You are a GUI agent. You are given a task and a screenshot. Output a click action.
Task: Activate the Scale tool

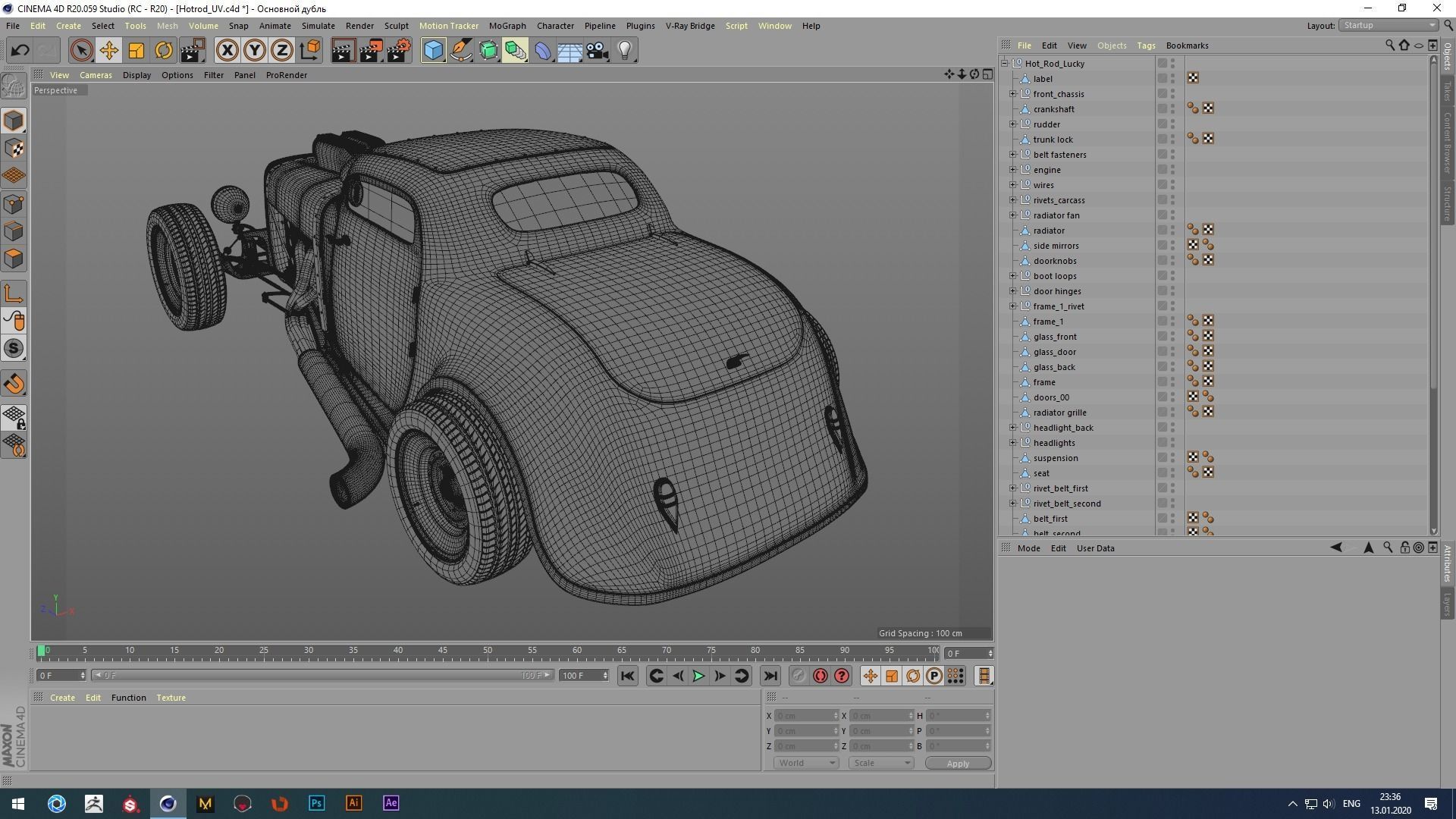click(136, 51)
